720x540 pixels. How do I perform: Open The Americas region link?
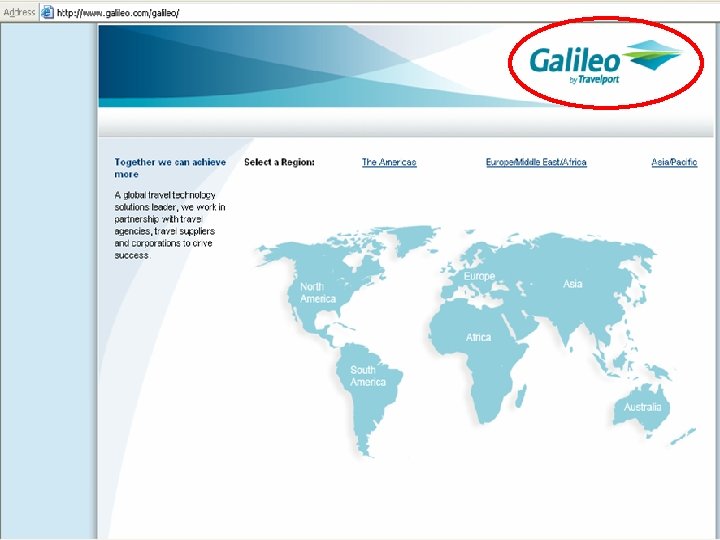coord(389,162)
